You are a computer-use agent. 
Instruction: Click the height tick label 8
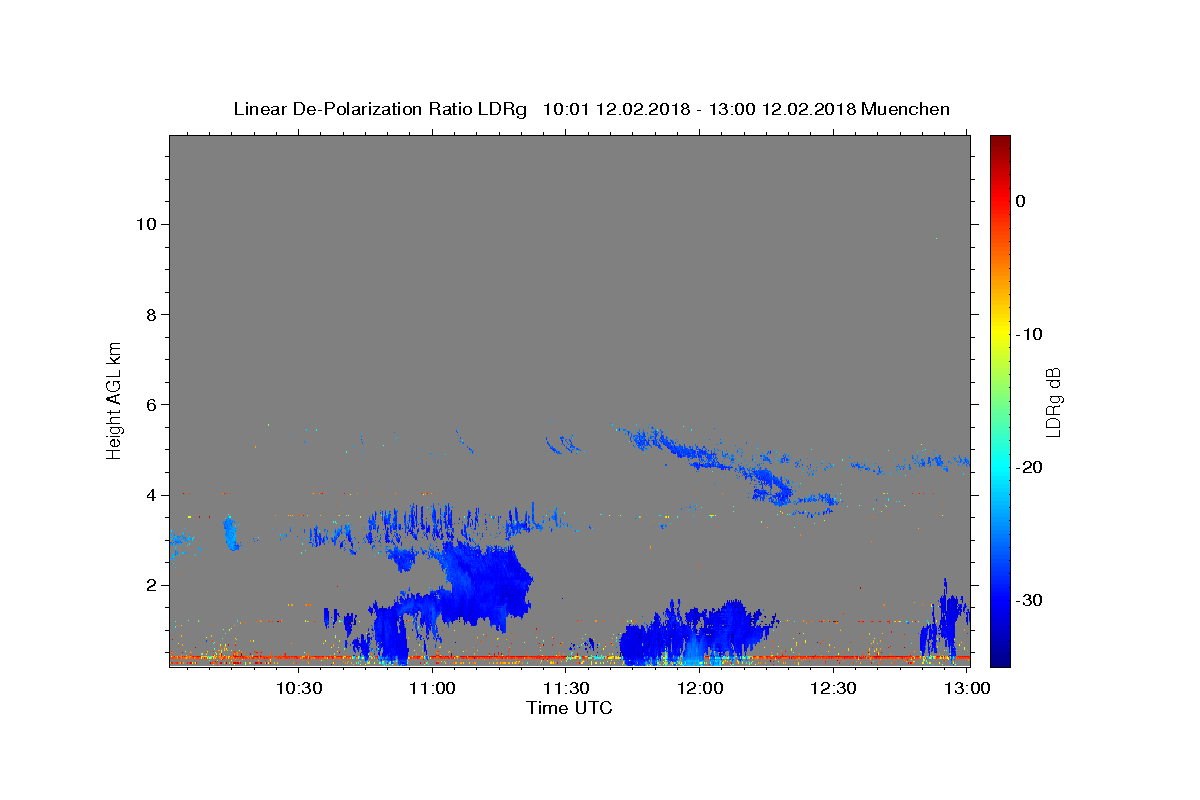(151, 314)
